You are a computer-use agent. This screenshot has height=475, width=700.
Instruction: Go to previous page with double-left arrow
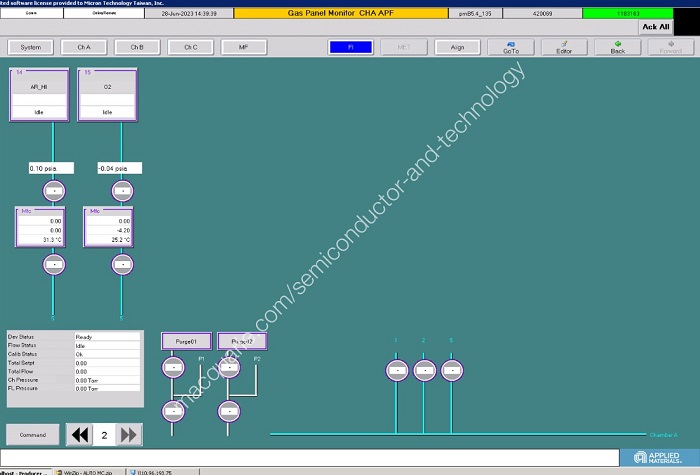79,435
